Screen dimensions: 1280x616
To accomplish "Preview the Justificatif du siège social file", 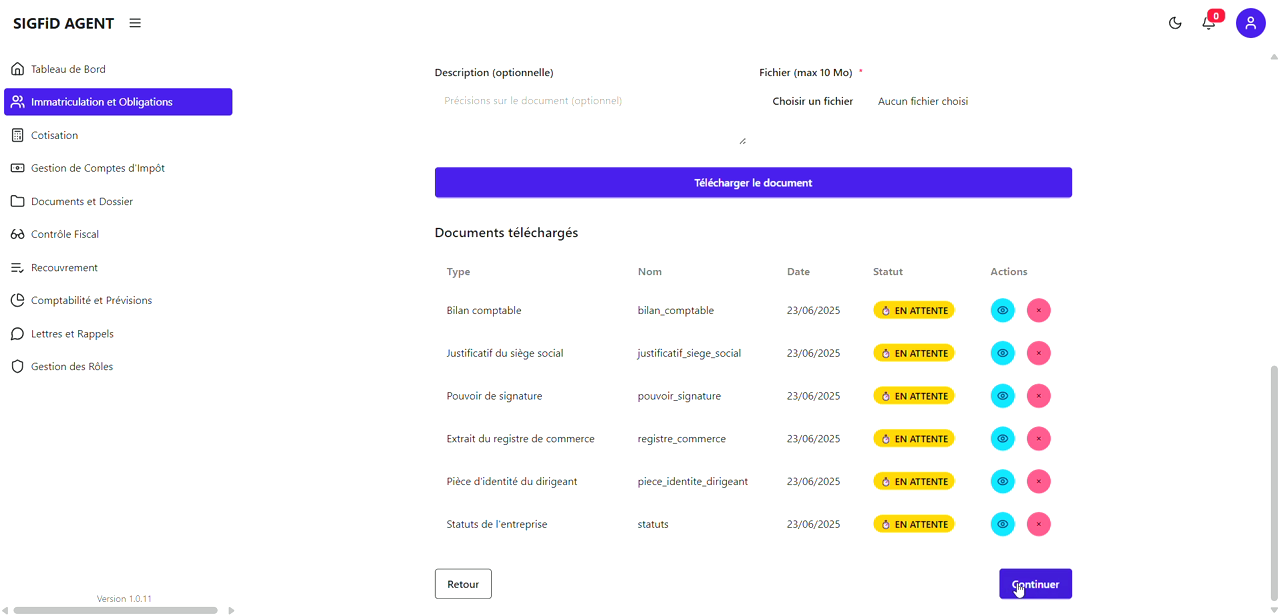I will point(1002,353).
